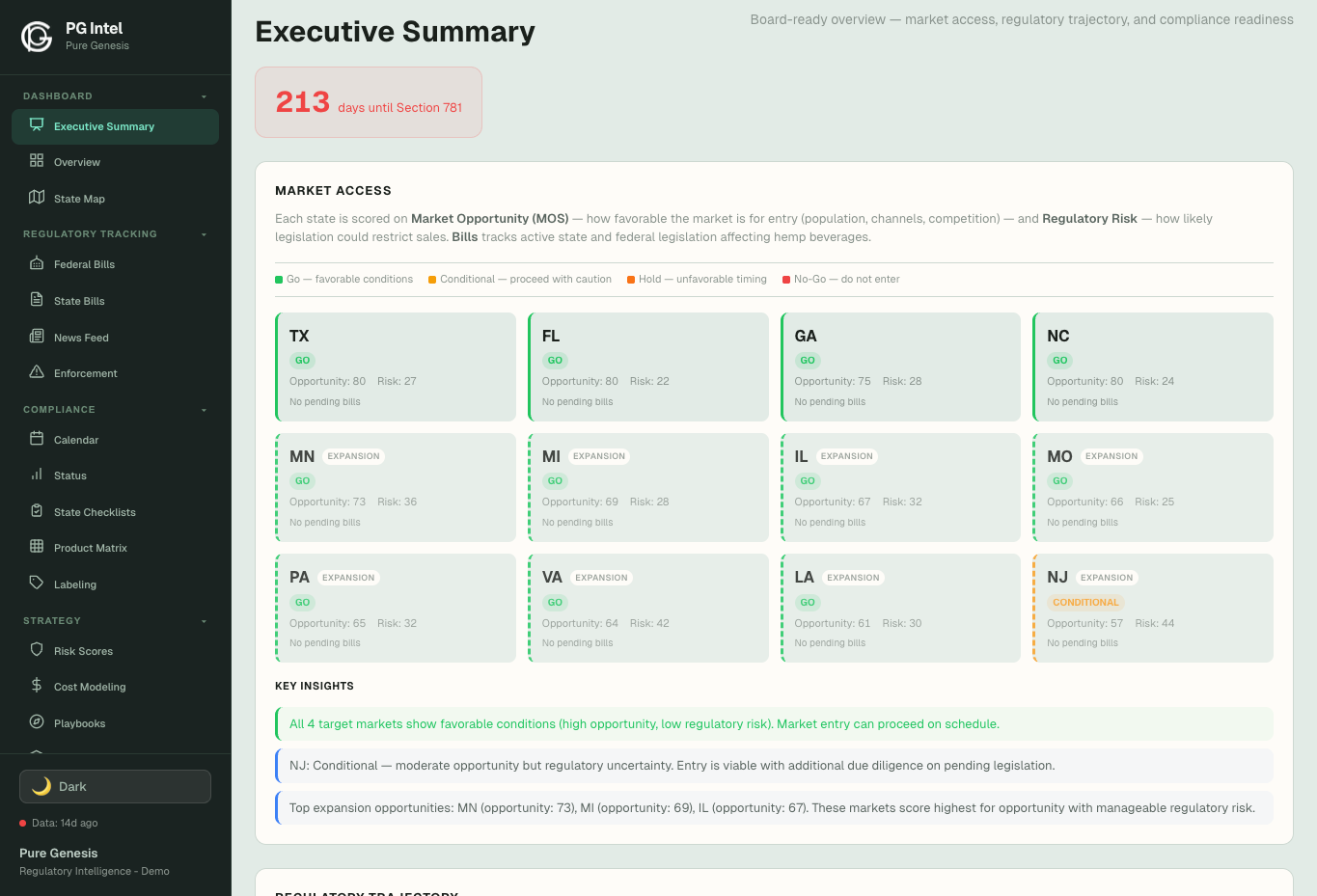View the Playbooks section
The image size is (1317, 896).
[x=81, y=722]
